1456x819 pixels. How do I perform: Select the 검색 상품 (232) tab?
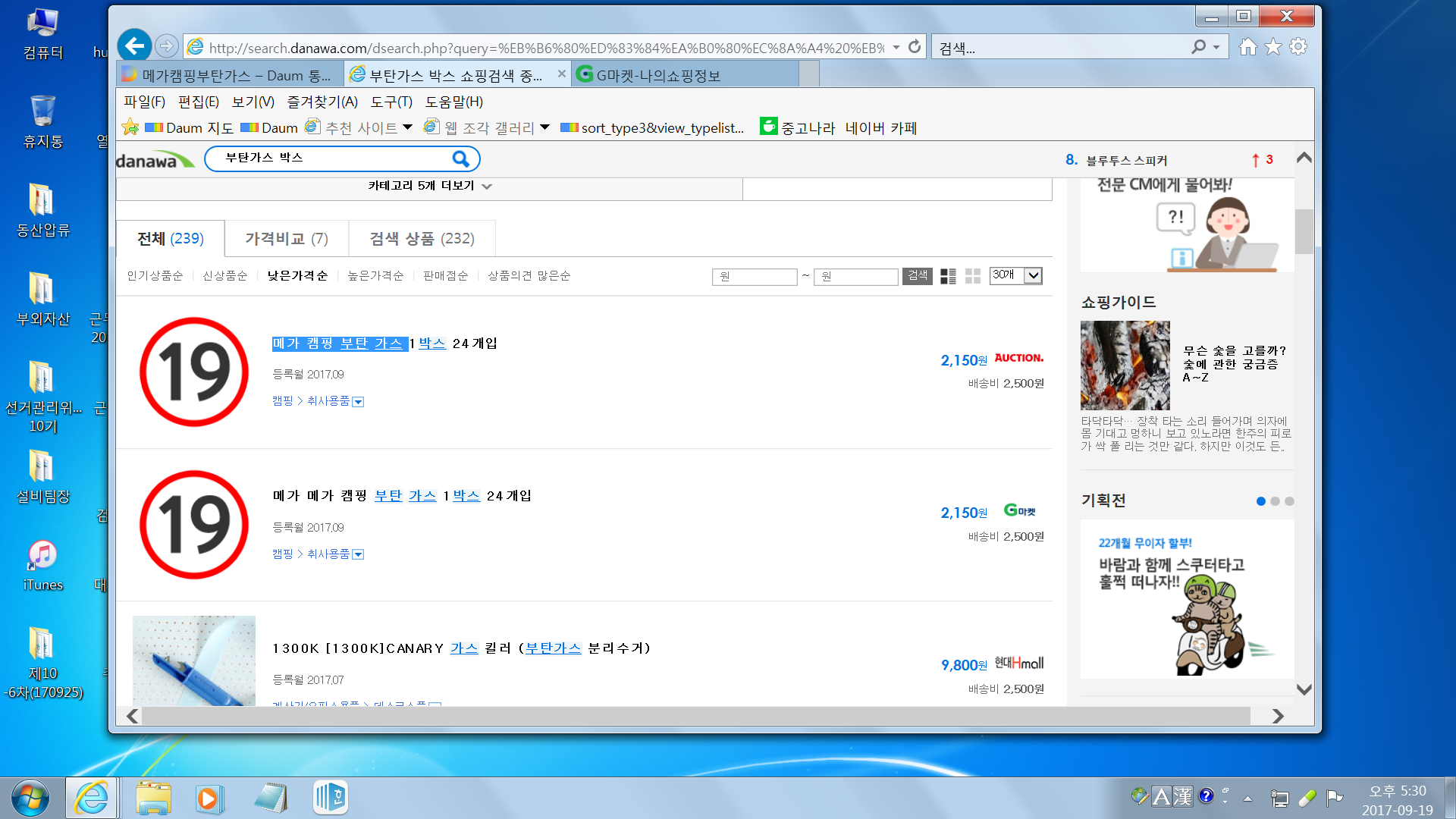point(422,239)
